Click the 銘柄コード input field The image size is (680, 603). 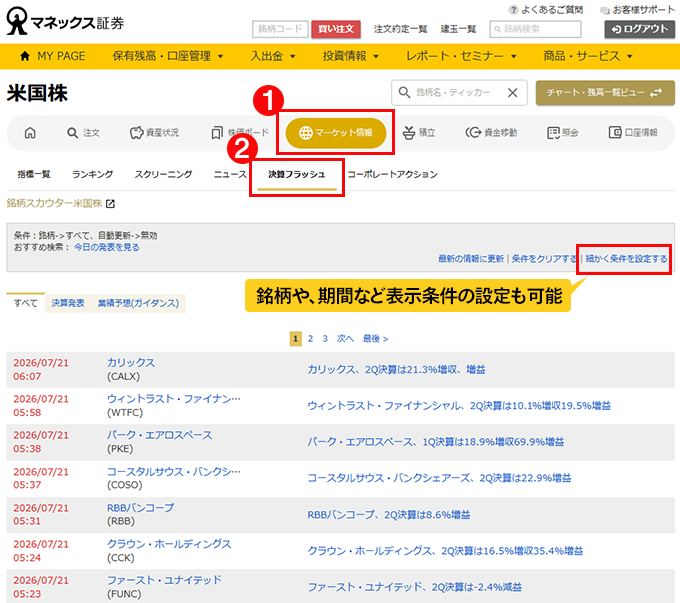click(280, 29)
